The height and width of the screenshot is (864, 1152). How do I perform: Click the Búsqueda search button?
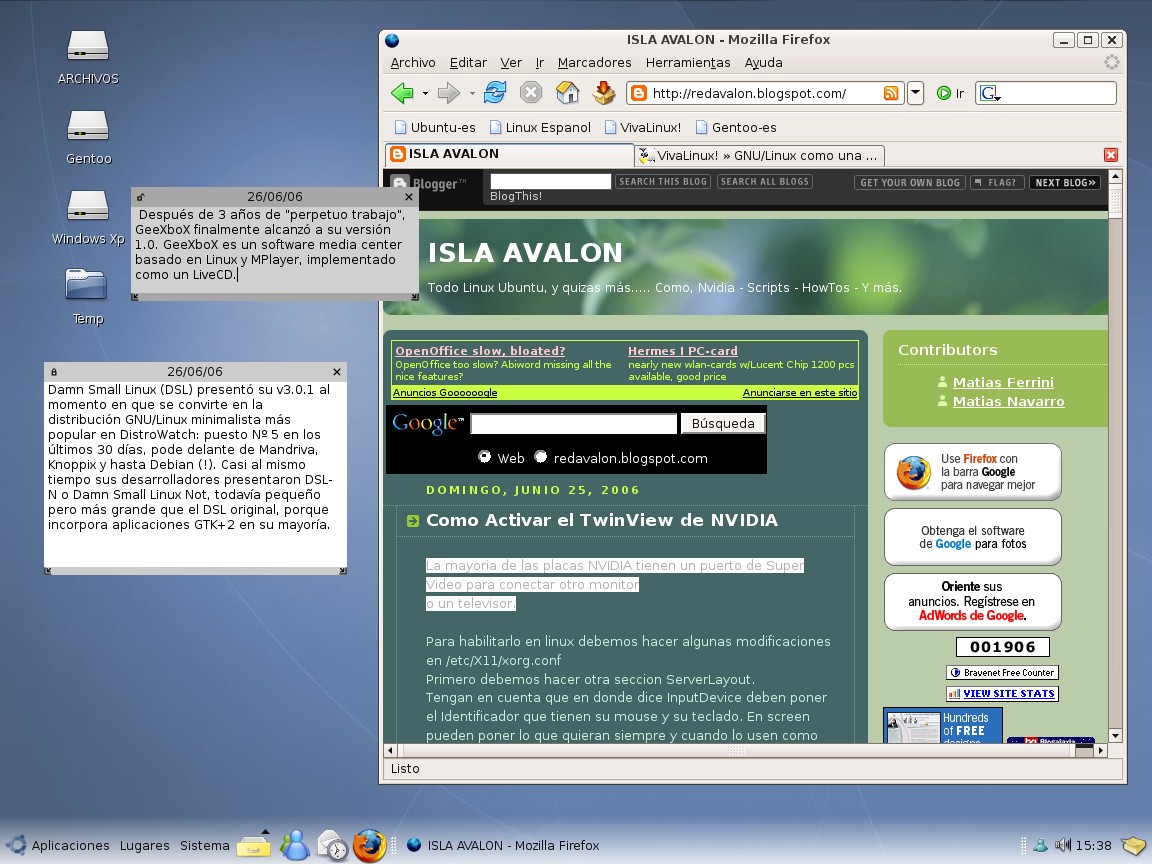pos(723,423)
